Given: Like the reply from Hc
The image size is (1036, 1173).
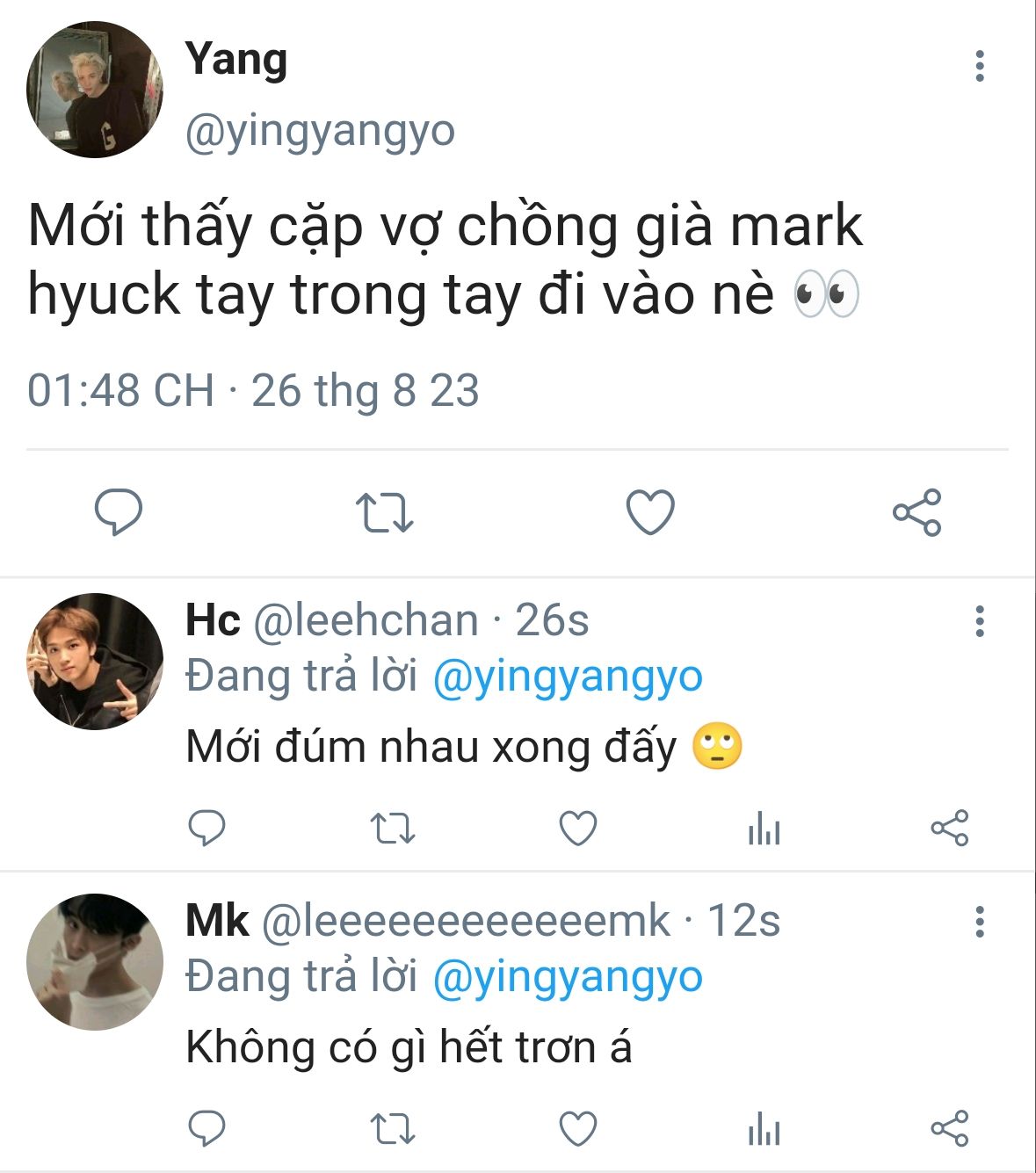Looking at the screenshot, I should click(x=578, y=829).
